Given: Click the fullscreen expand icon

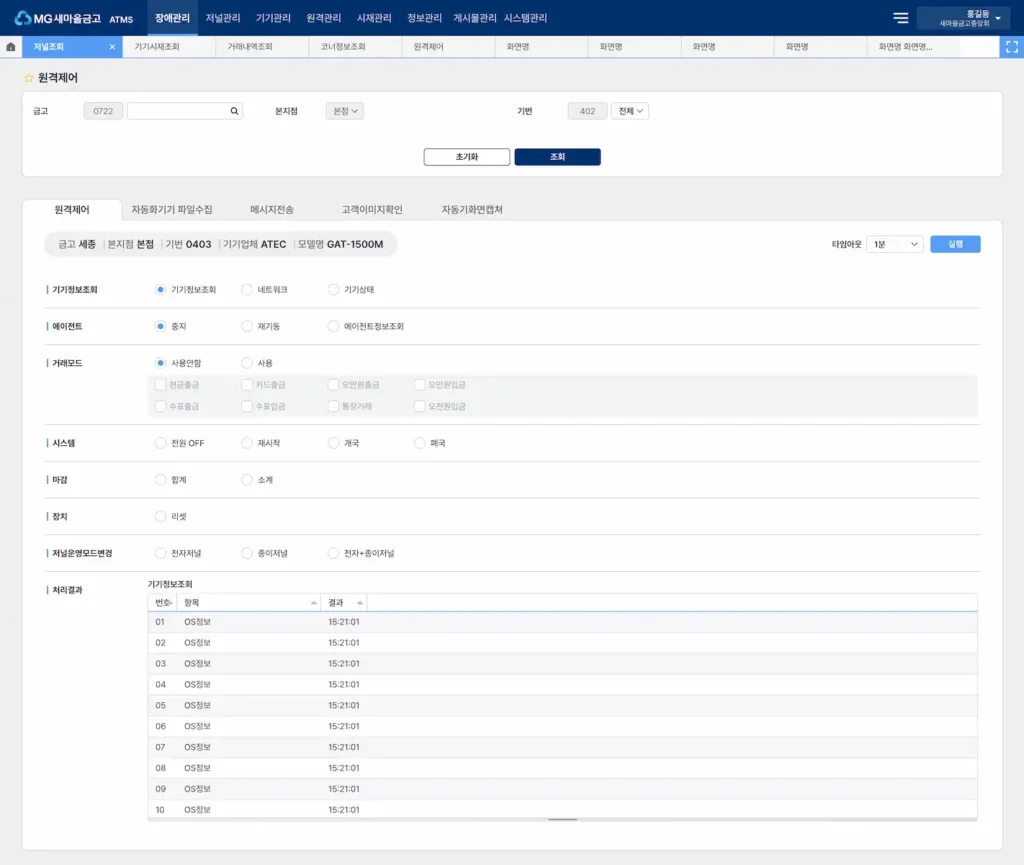Looking at the screenshot, I should tap(1011, 47).
